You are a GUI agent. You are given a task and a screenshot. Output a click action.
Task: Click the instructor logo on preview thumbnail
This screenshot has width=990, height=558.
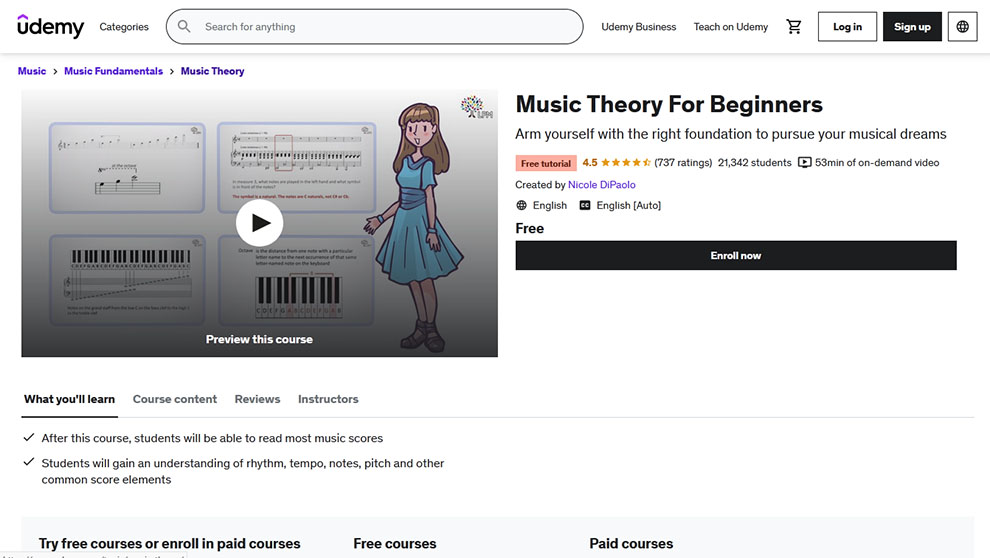pos(477,107)
